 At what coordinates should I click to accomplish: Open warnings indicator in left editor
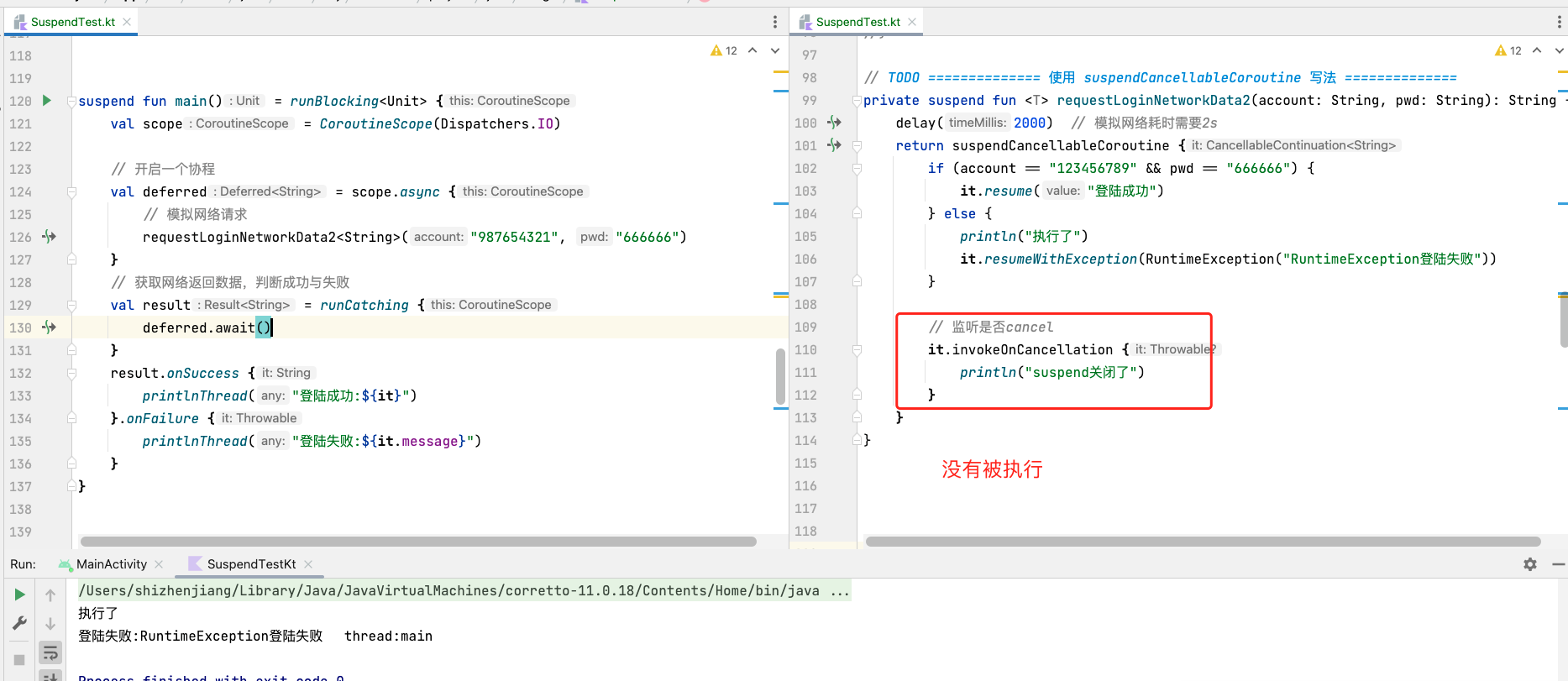724,50
